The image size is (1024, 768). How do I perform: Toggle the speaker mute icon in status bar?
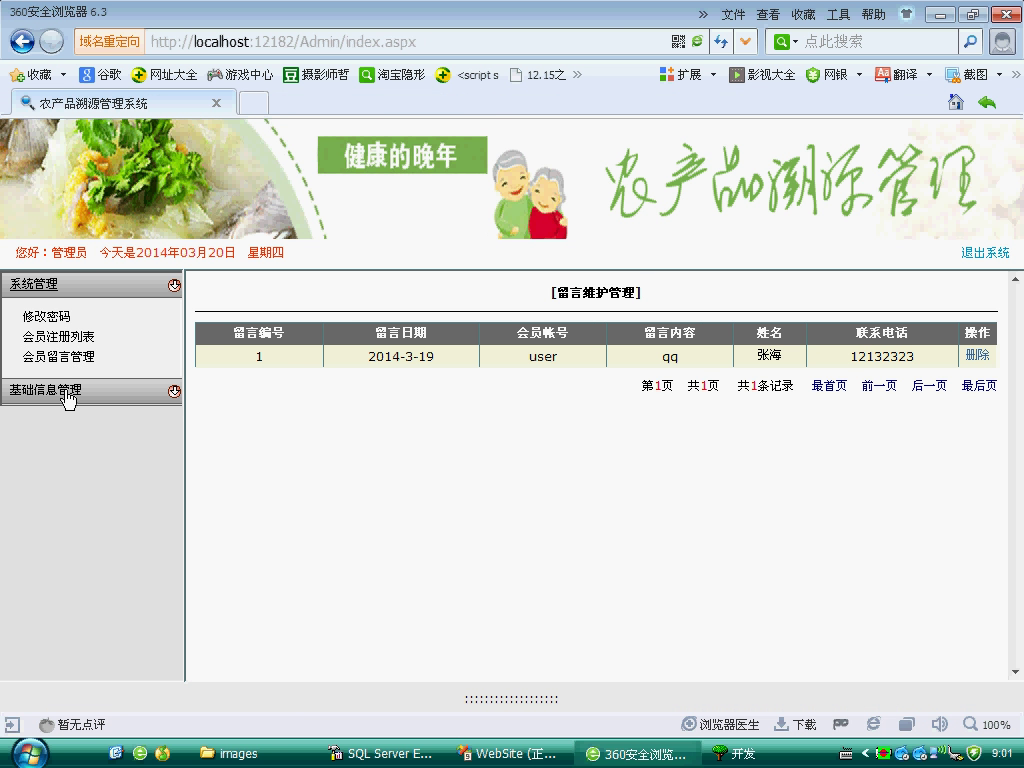939,724
